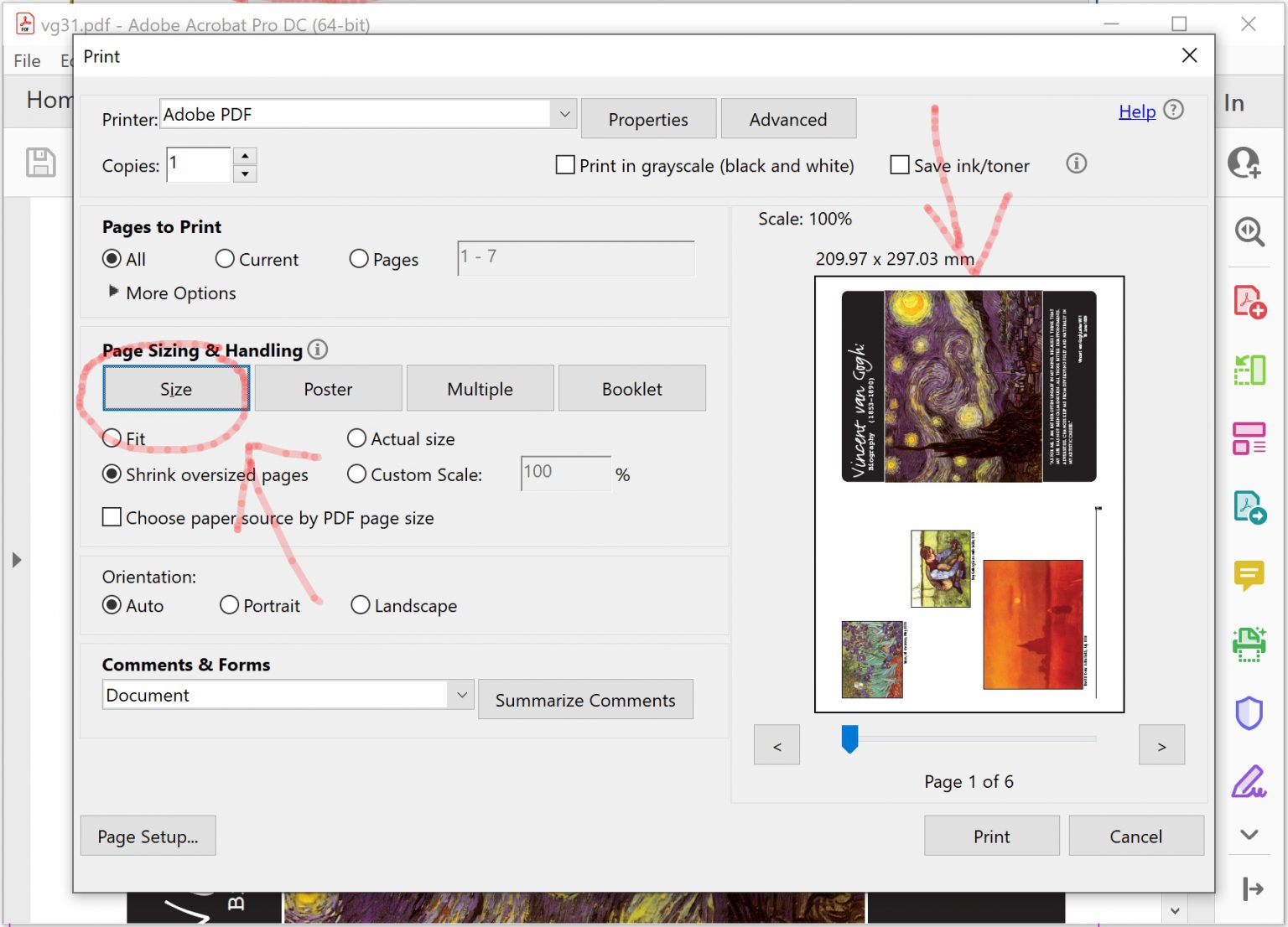Select the Landscape orientation option
The height and width of the screenshot is (927, 1288).
[361, 605]
